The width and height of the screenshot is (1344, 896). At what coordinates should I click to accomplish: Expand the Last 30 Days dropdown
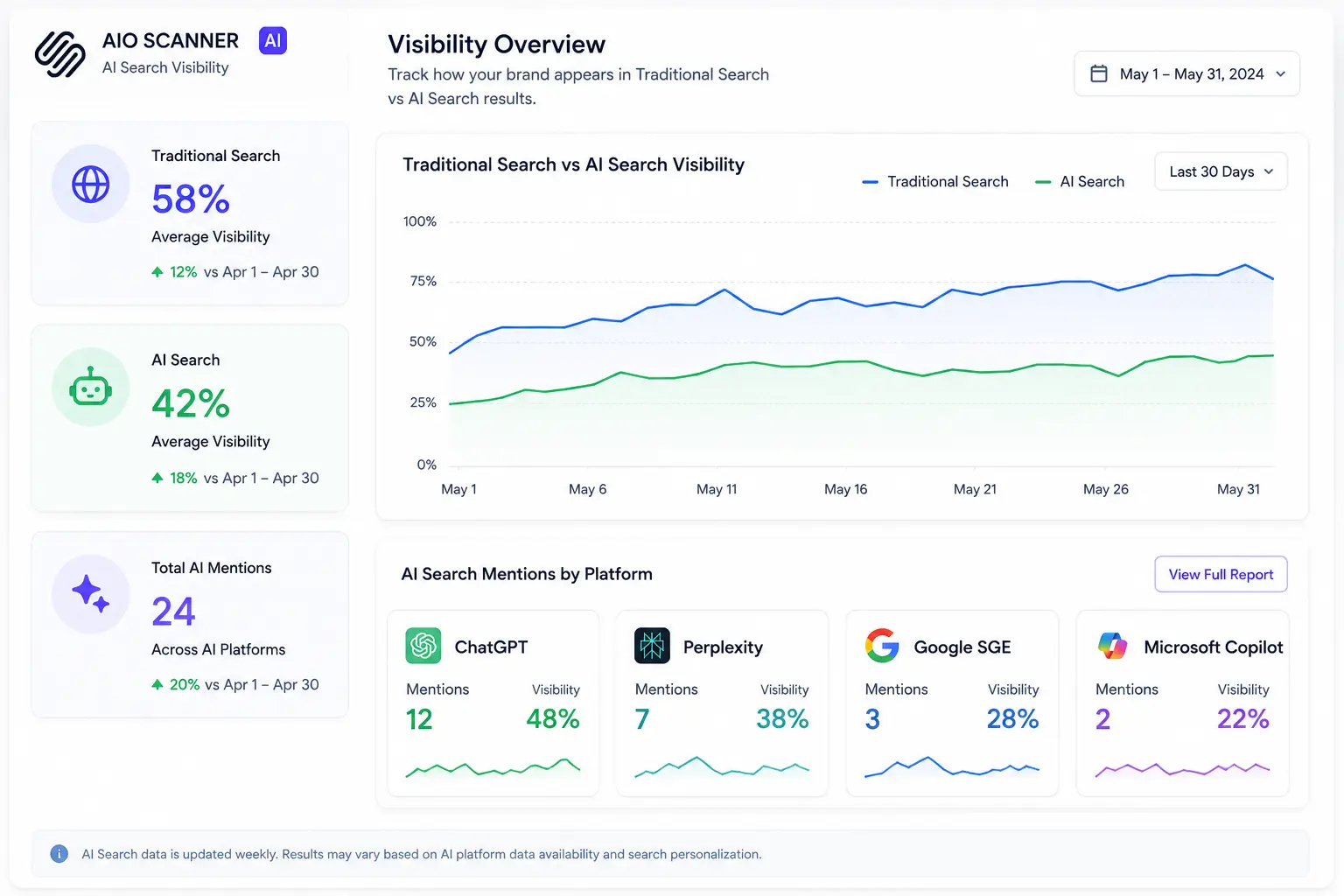pyautogui.click(x=1221, y=171)
